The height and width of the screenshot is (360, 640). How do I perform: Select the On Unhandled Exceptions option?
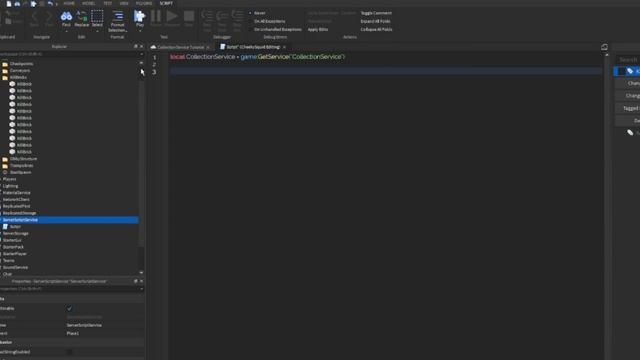[x=278, y=29]
